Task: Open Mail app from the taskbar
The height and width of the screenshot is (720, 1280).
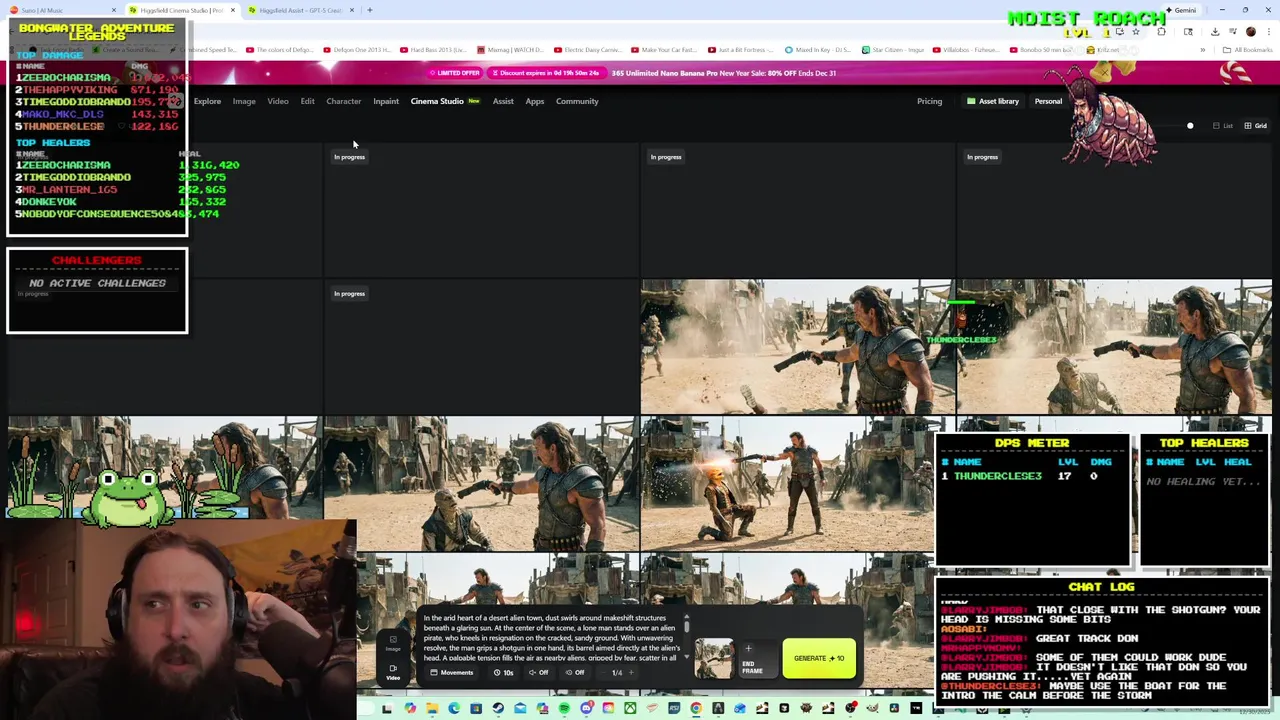Action: [520, 708]
